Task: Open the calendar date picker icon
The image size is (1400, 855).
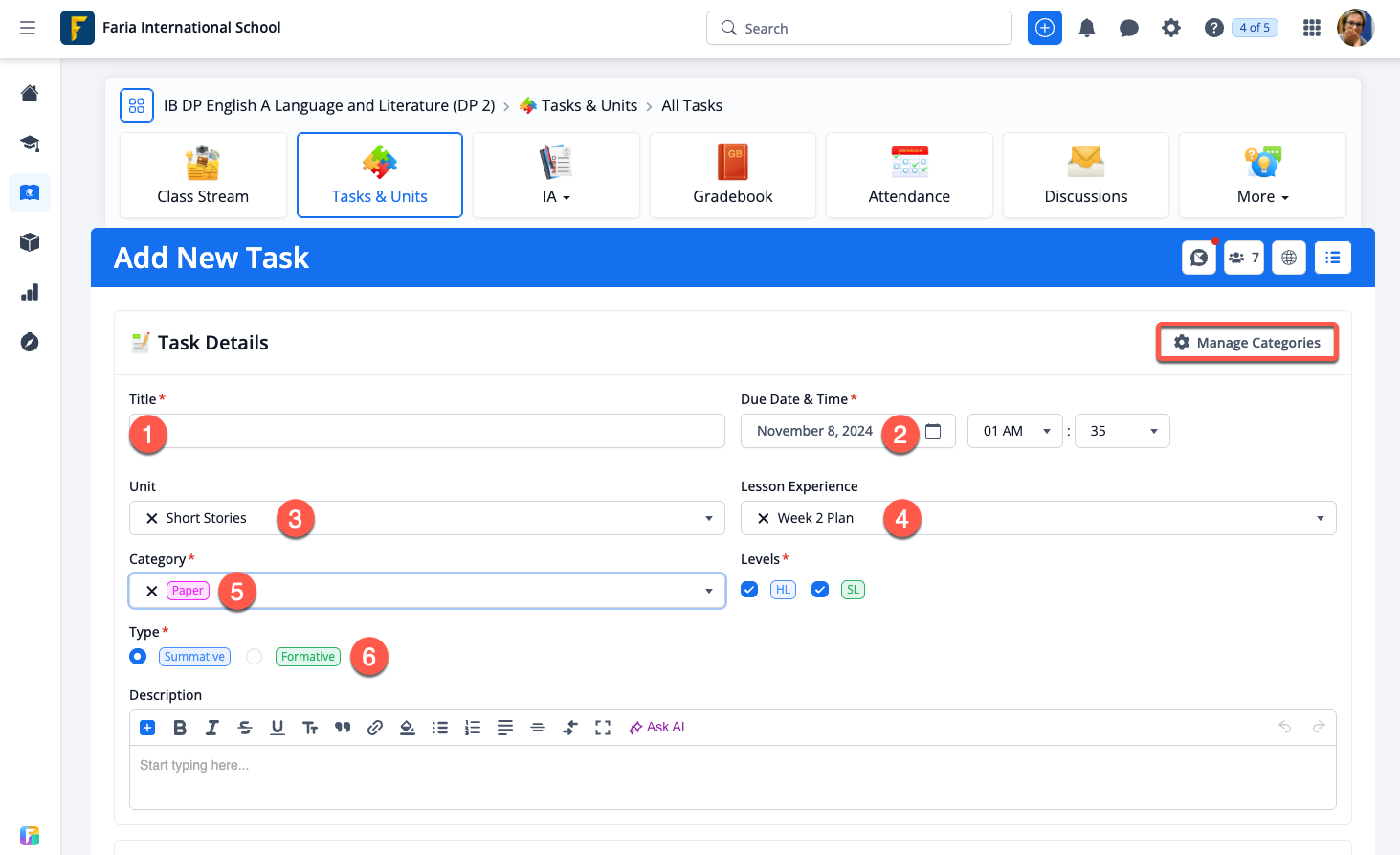Action: pyautogui.click(x=934, y=431)
